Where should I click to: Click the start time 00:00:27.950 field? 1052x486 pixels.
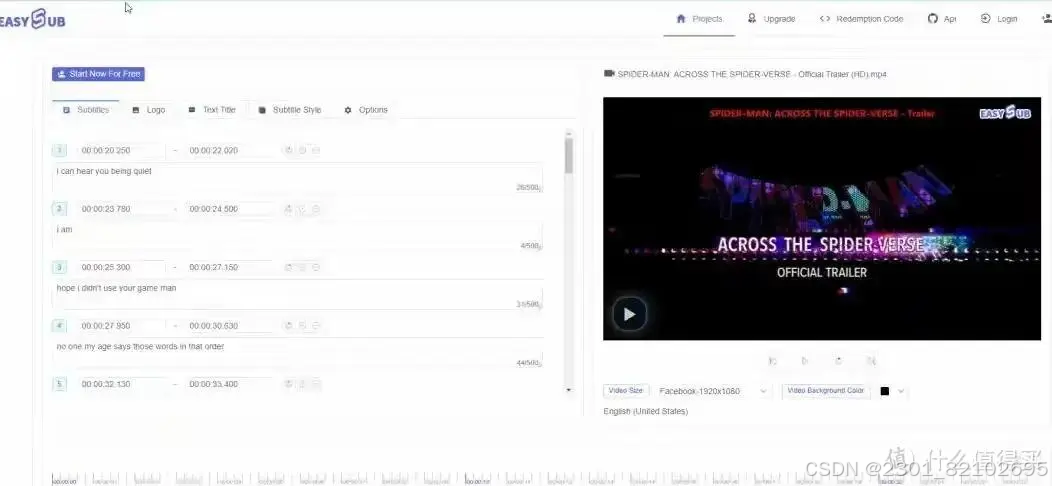pyautogui.click(x=121, y=326)
